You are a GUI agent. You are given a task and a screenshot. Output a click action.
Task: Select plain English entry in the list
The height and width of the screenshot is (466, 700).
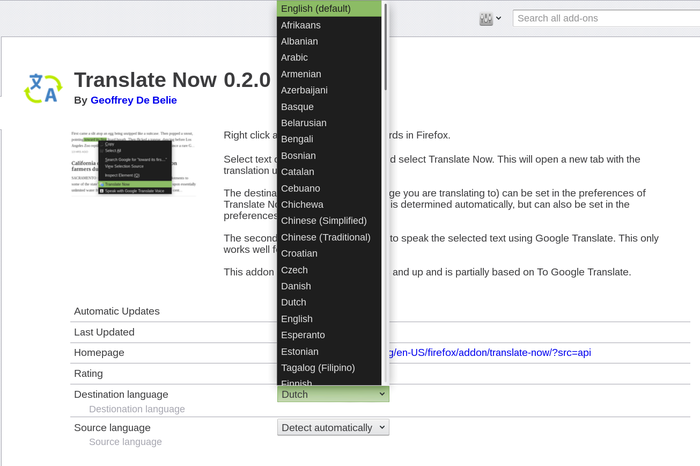(329, 319)
